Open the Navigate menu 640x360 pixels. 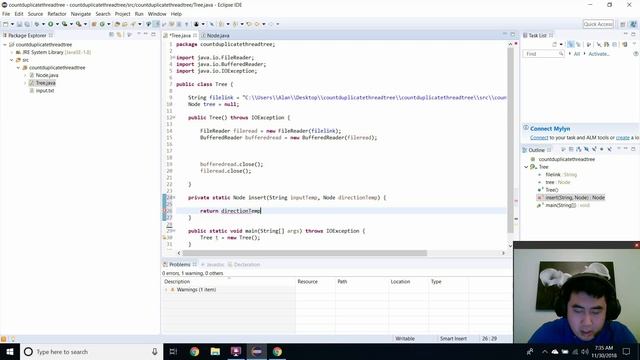[x=81, y=14]
